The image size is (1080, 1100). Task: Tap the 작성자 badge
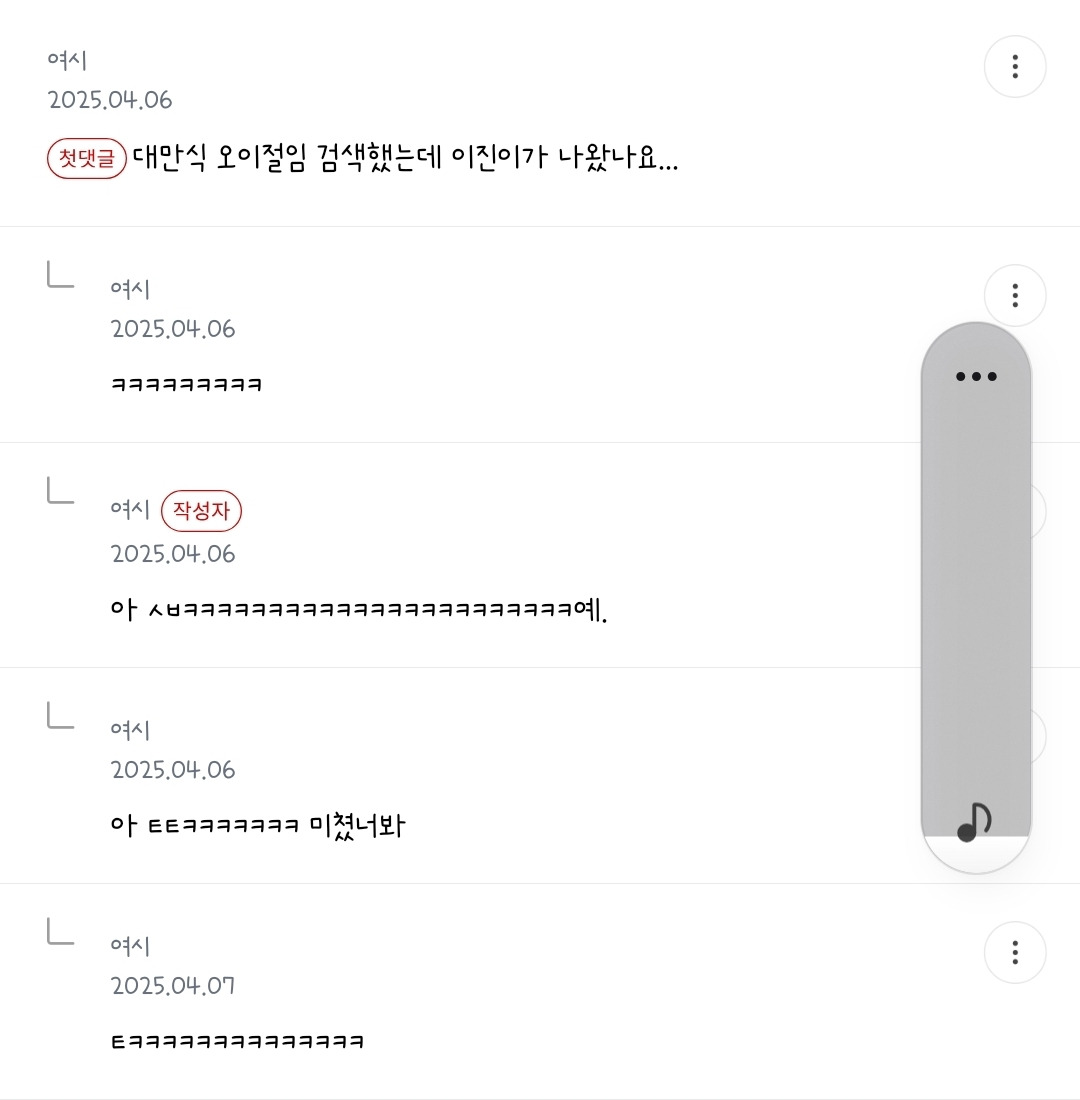click(202, 512)
